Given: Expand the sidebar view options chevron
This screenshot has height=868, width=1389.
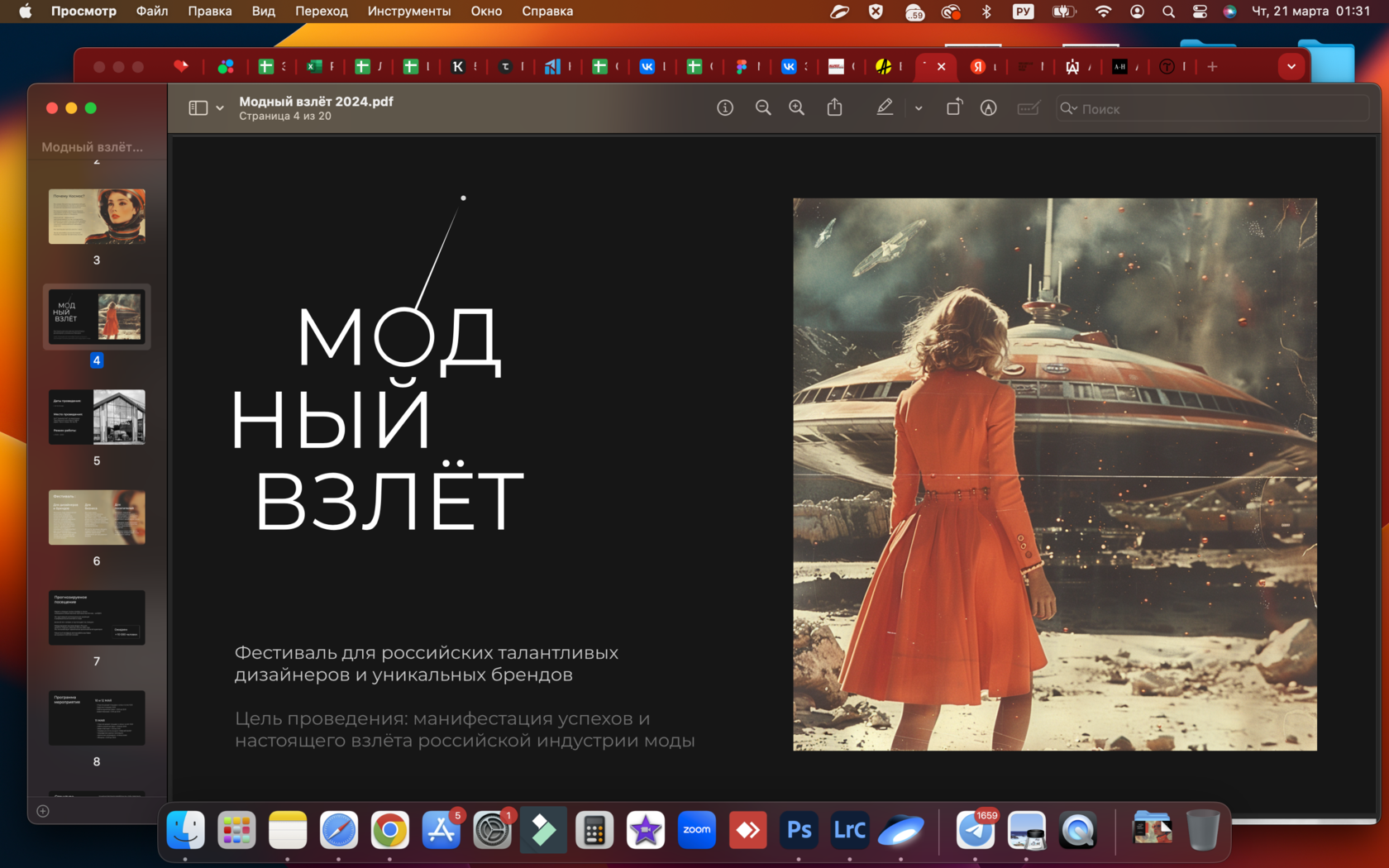Looking at the screenshot, I should [x=220, y=108].
